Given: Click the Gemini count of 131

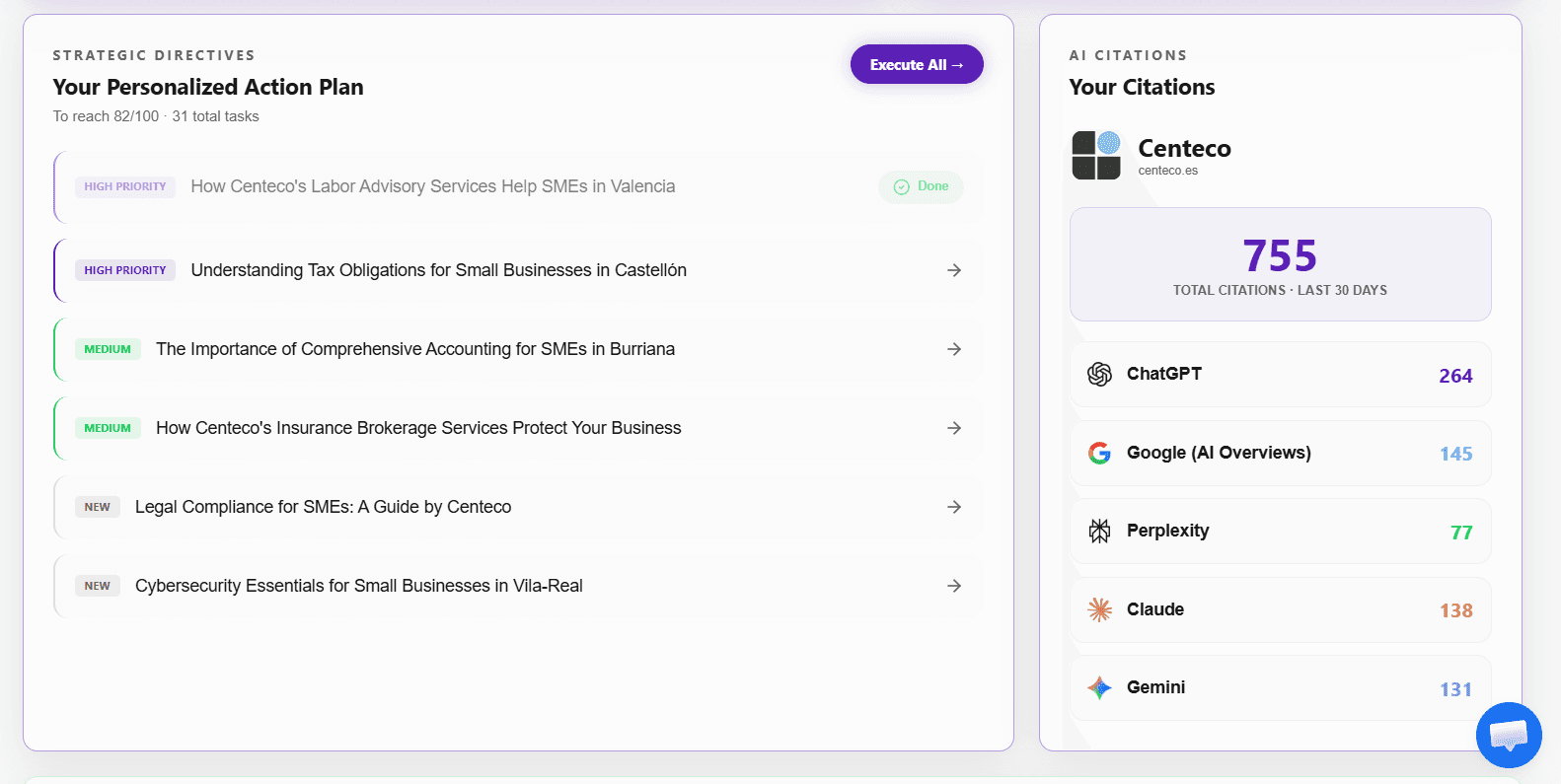Looking at the screenshot, I should tap(1455, 689).
